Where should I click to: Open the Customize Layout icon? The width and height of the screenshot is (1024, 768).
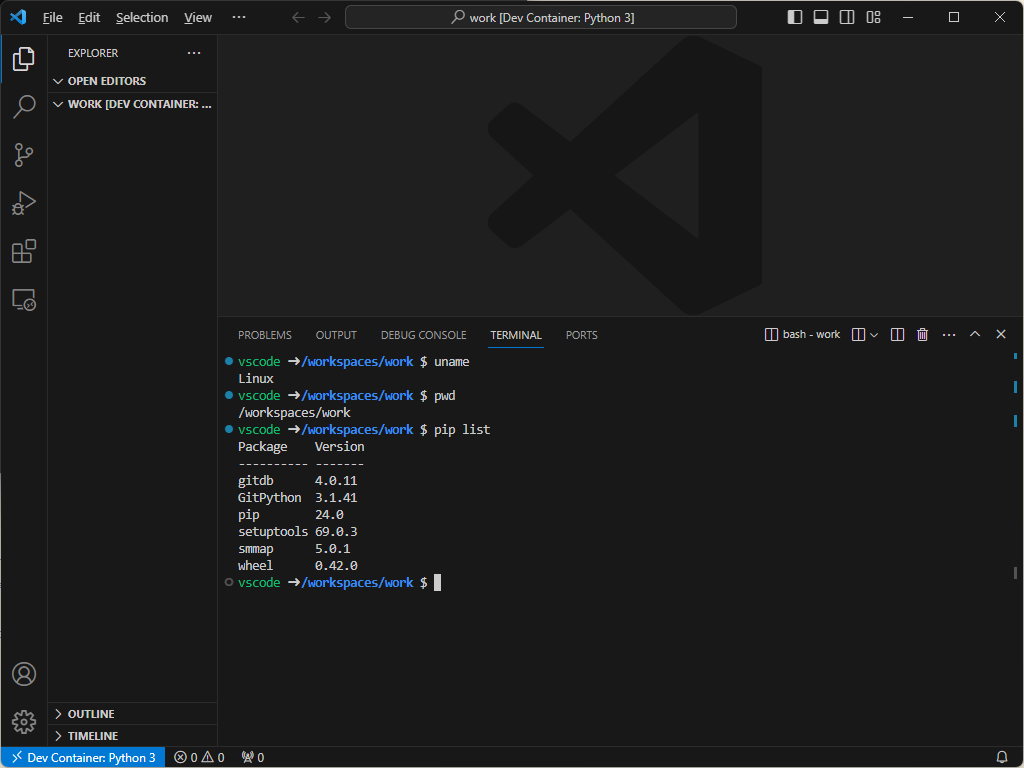coord(873,18)
